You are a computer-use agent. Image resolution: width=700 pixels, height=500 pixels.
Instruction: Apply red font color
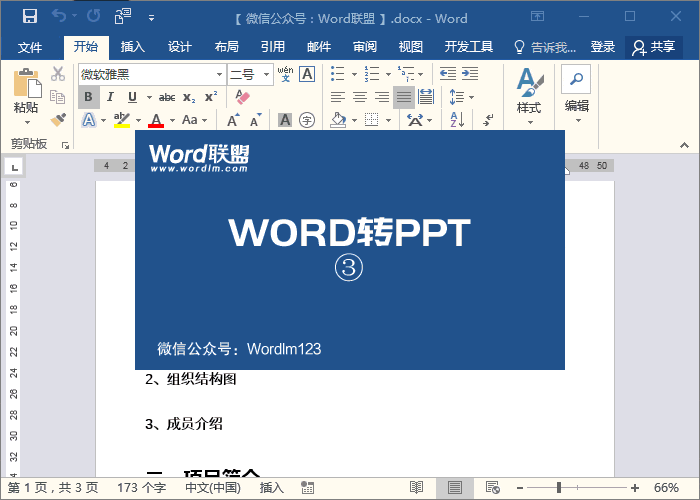click(156, 120)
